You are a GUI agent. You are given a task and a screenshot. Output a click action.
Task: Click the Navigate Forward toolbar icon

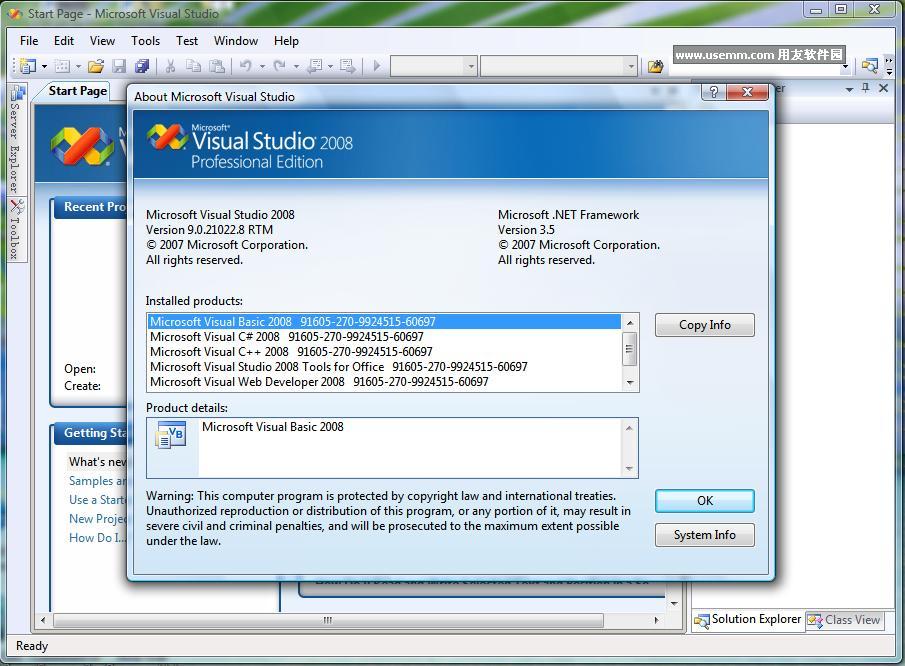[347, 66]
